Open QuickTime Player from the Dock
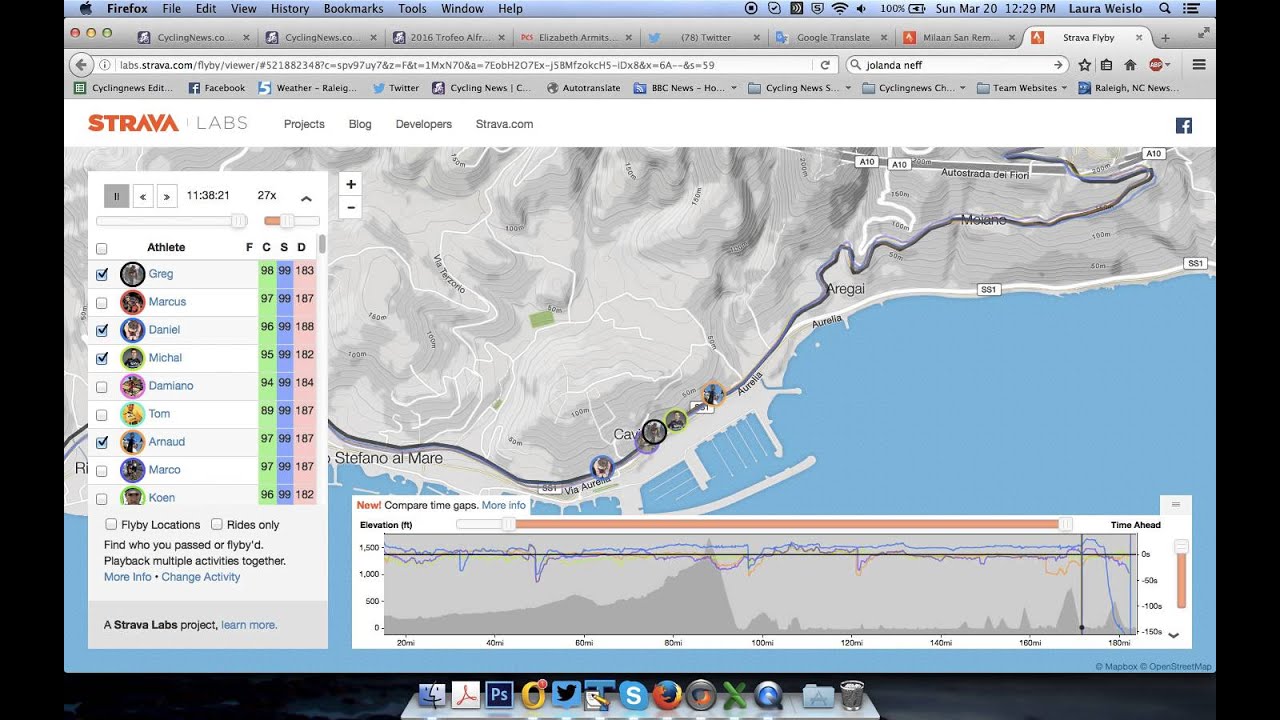 pos(769,695)
